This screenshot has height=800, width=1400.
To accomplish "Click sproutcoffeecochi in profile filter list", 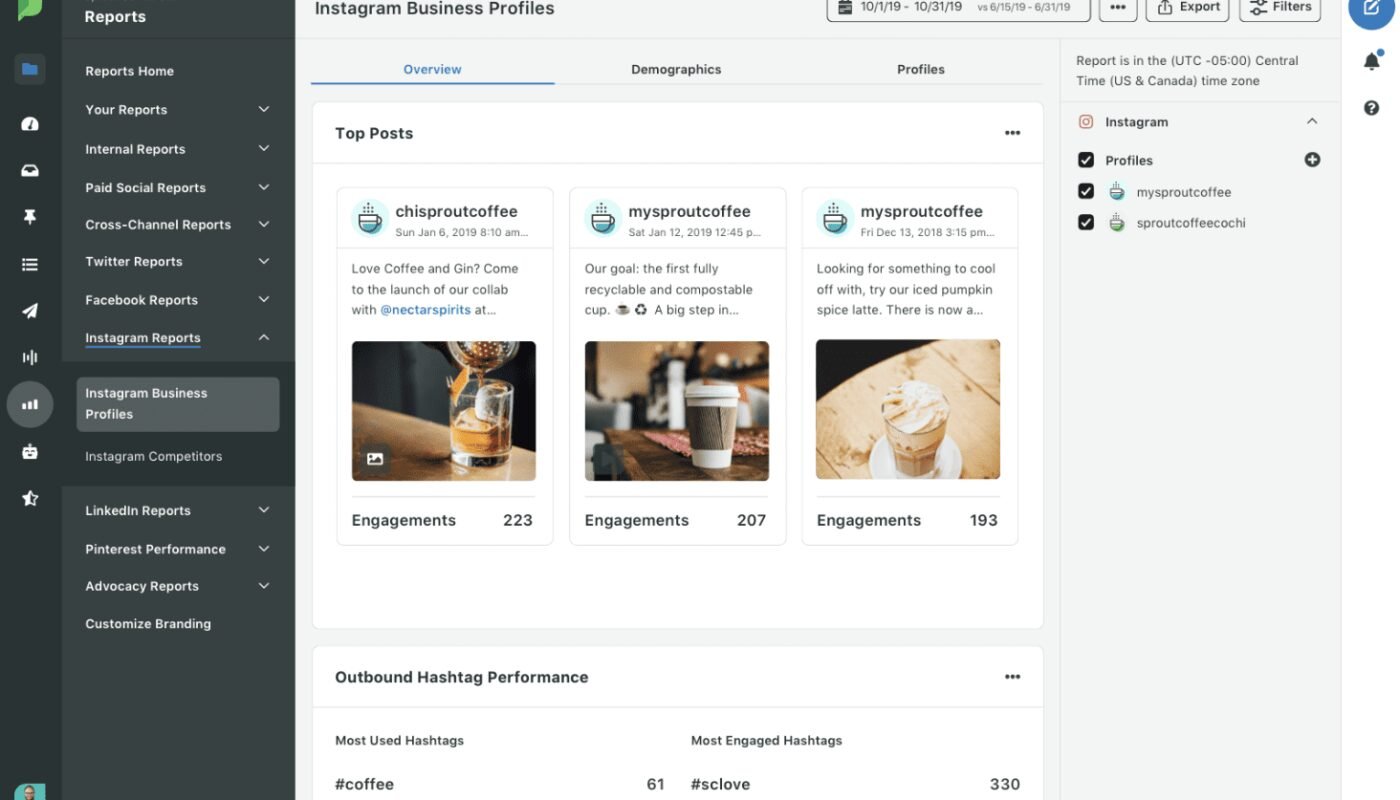I will click(x=1191, y=223).
